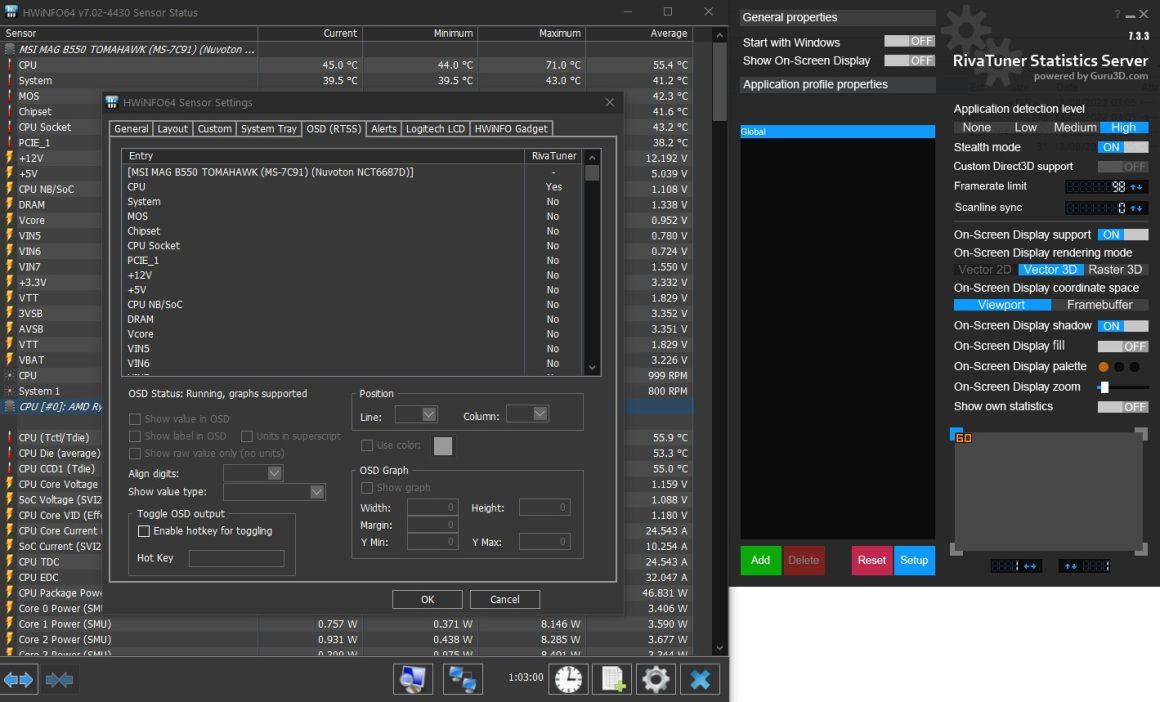Click Sensor Settings dialog title icon

click(112, 102)
